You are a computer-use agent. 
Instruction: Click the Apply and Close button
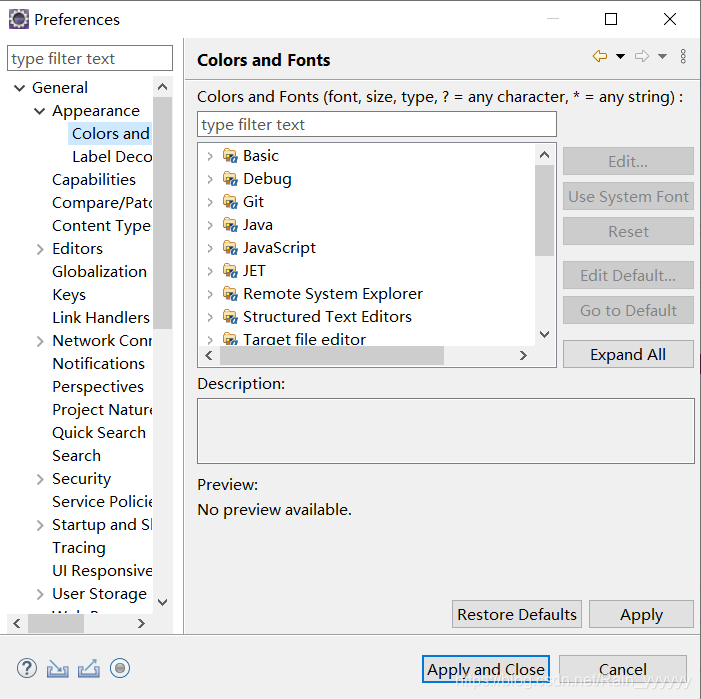coord(486,669)
